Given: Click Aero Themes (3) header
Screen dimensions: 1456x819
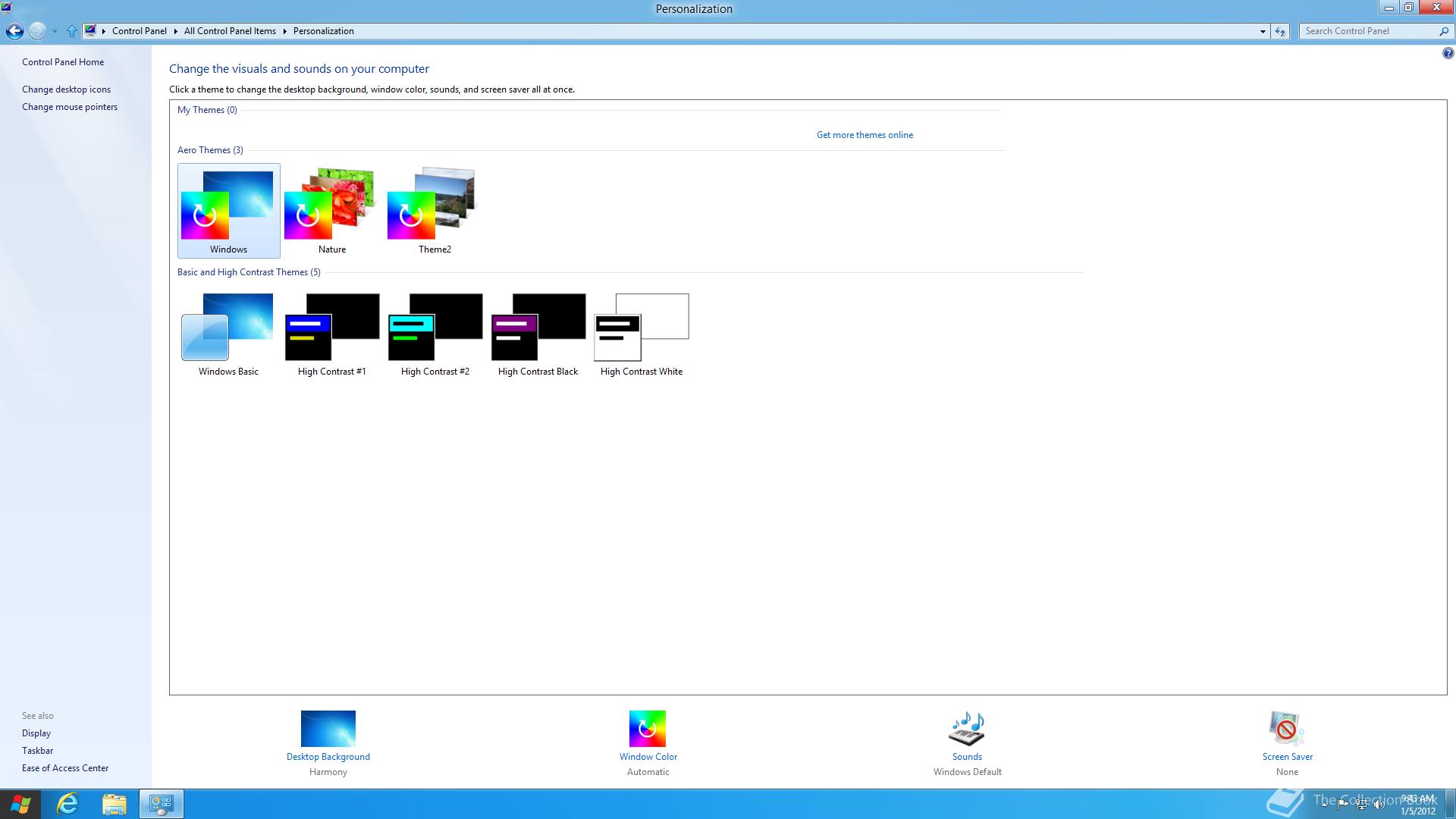Looking at the screenshot, I should 210,150.
